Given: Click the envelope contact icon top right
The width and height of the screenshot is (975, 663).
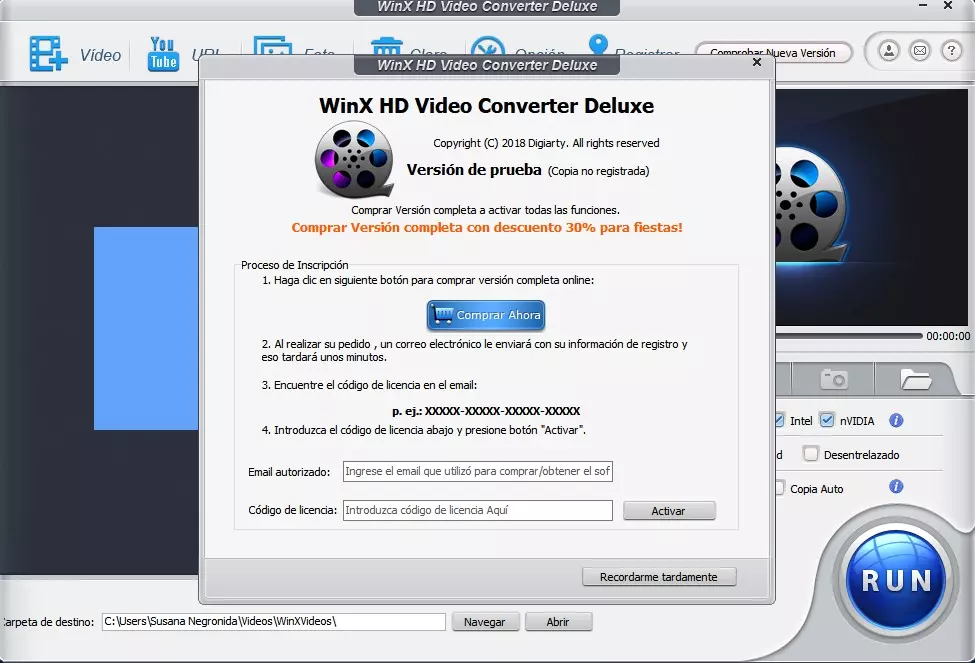Looking at the screenshot, I should pyautogui.click(x=919, y=50).
